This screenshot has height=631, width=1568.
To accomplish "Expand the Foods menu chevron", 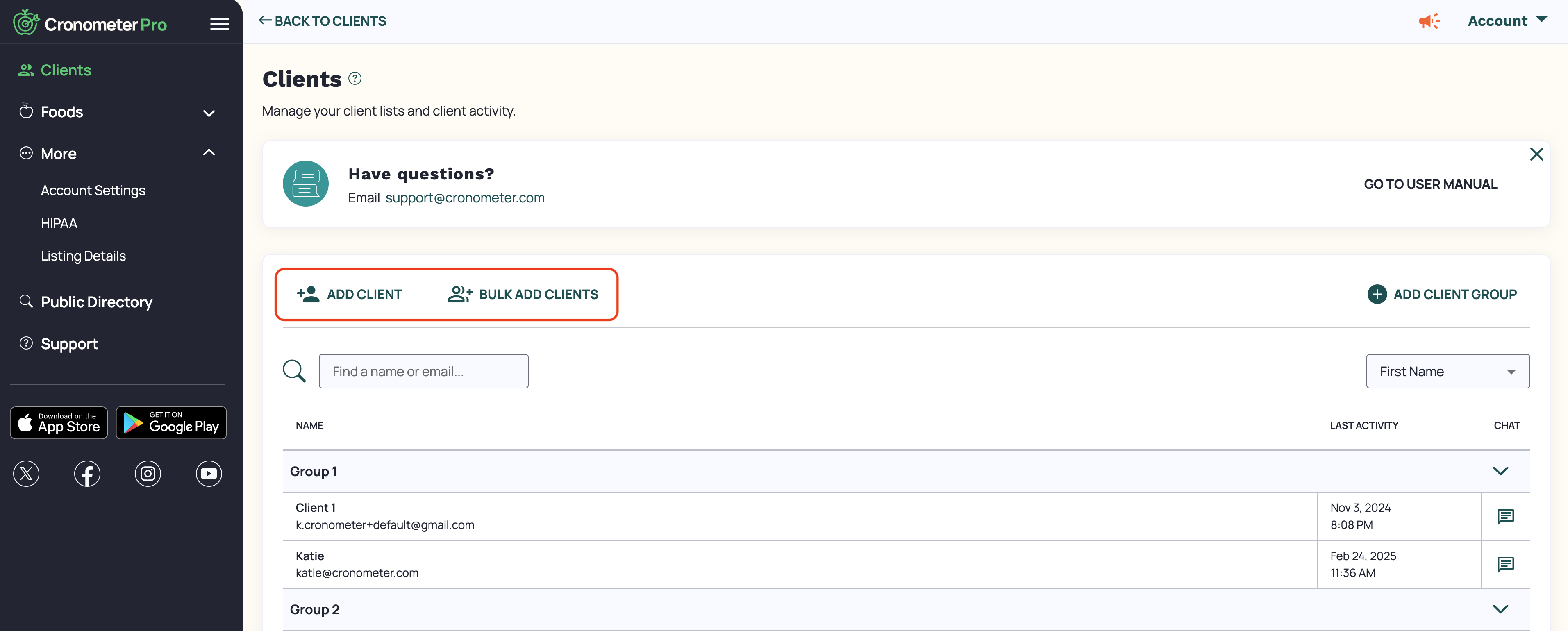I will pos(209,113).
